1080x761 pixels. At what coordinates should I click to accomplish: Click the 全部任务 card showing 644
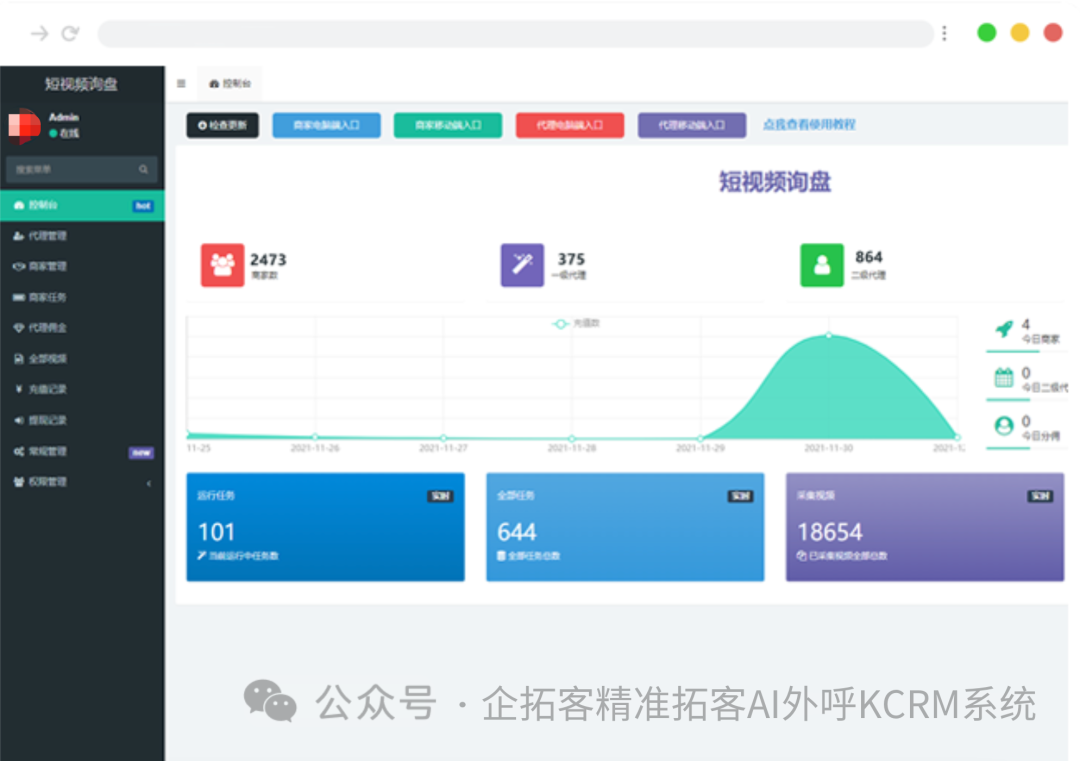(625, 527)
